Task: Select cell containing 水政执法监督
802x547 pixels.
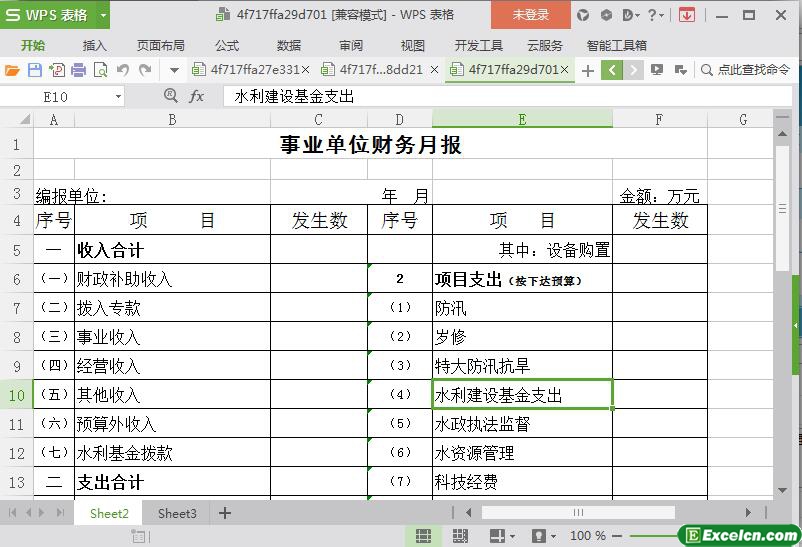Action: [x=522, y=424]
